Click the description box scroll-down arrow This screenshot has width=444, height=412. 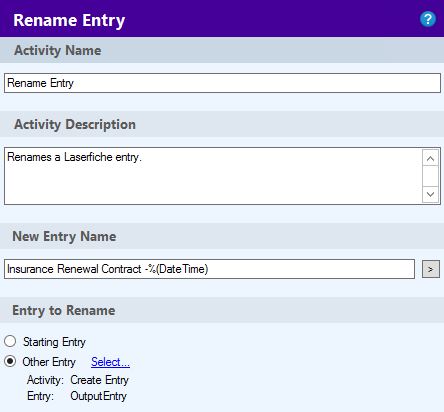[430, 194]
